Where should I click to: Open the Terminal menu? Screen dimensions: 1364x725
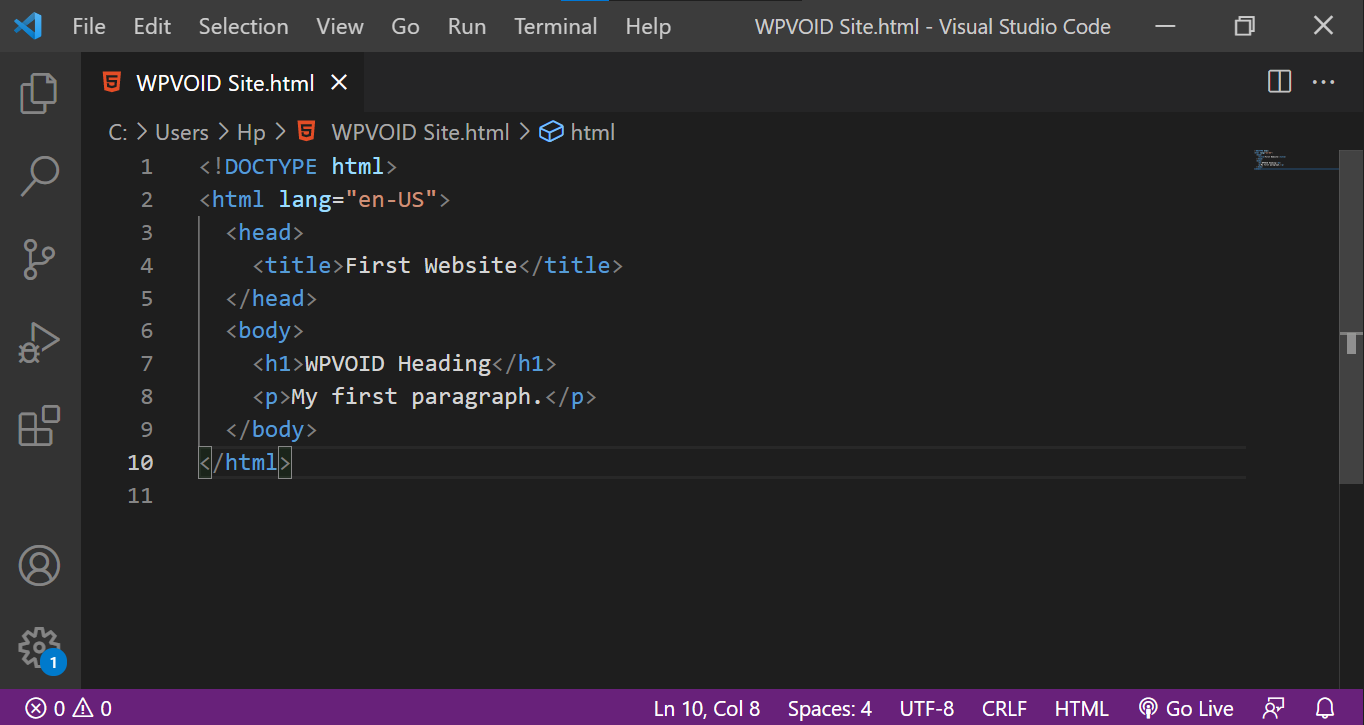coord(556,26)
